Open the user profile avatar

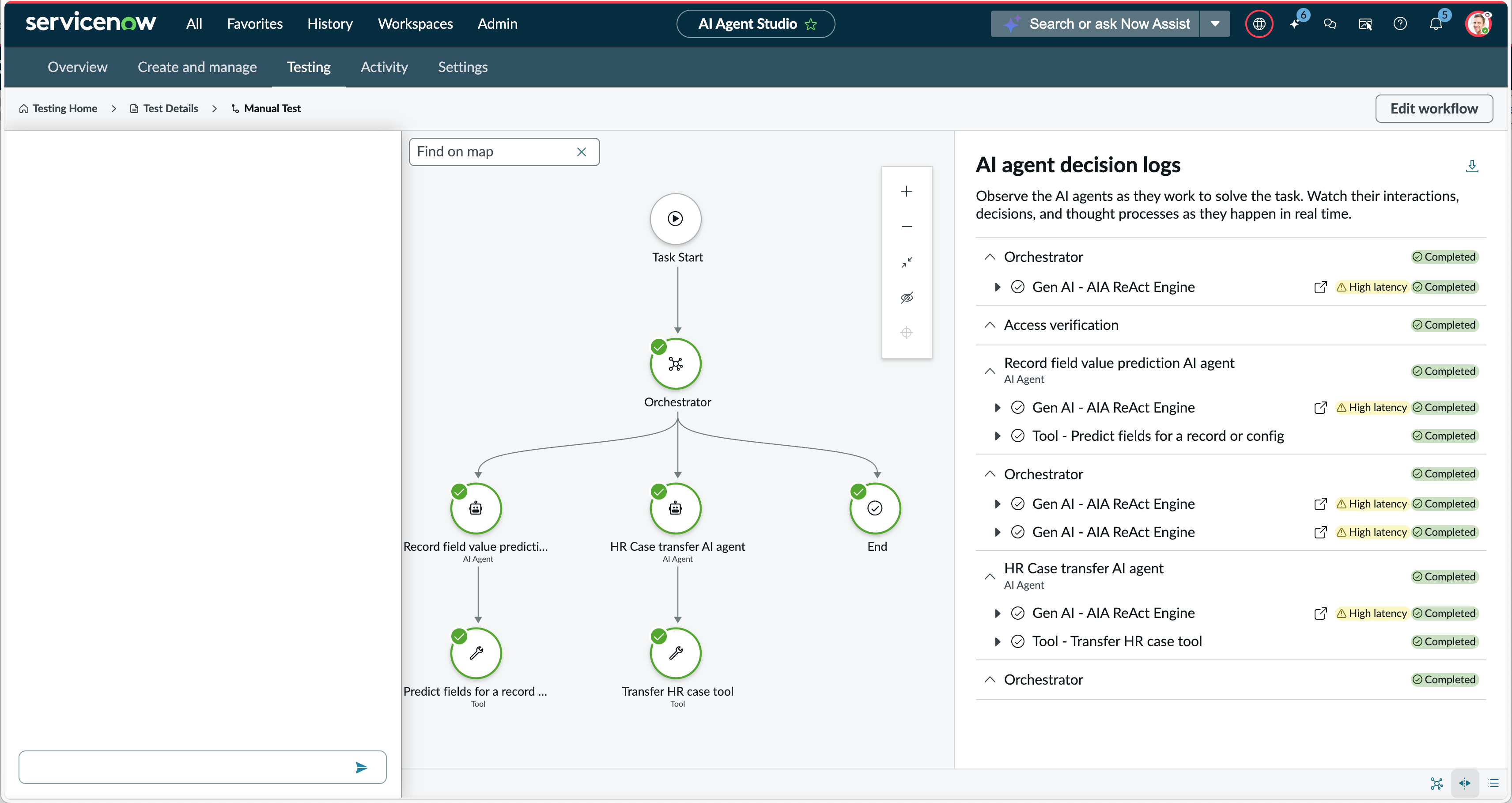(1478, 24)
